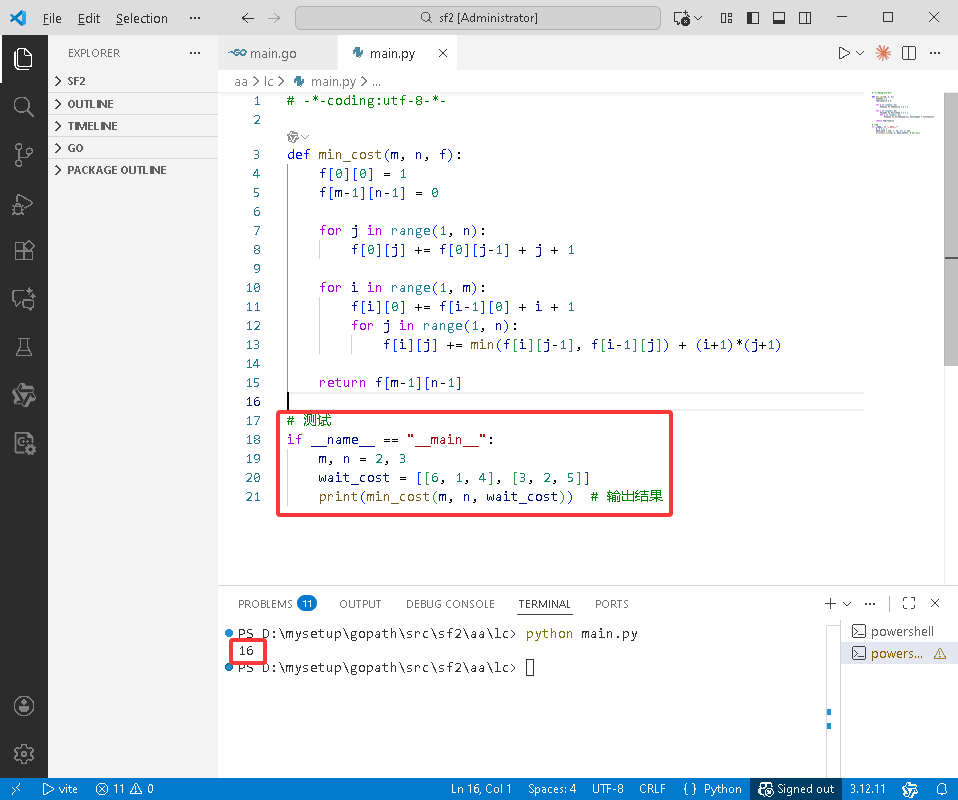Expand the TIMELINE section
Viewport: 958px width, 800px height.
pyautogui.click(x=133, y=126)
